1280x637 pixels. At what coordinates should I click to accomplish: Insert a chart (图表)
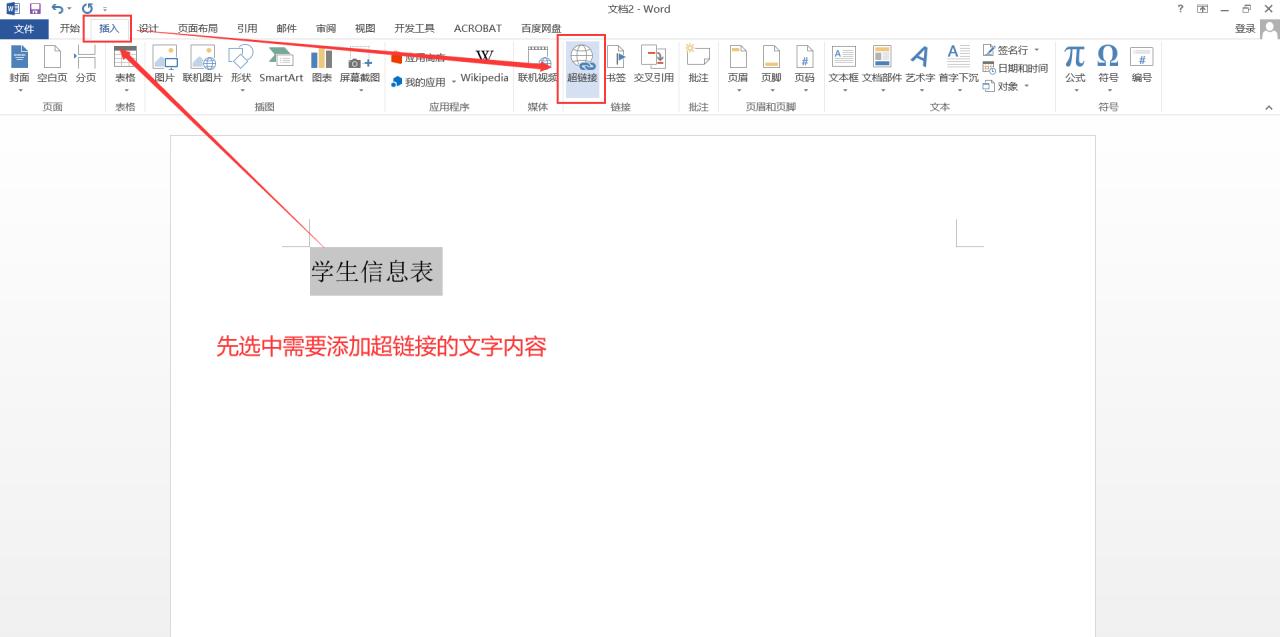(x=321, y=66)
